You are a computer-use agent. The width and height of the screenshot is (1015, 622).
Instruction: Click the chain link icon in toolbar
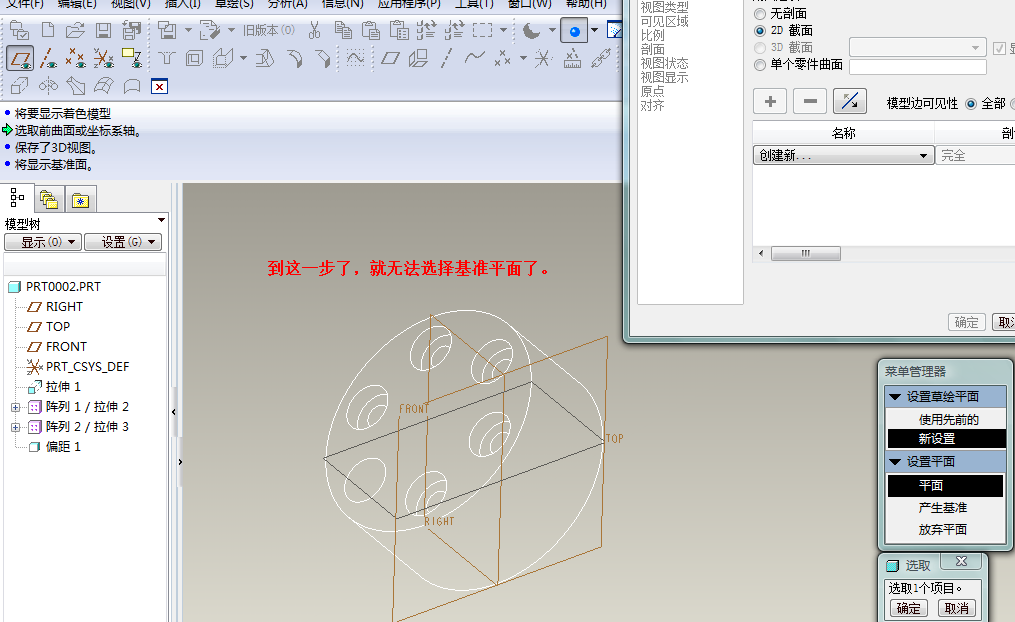(600, 58)
